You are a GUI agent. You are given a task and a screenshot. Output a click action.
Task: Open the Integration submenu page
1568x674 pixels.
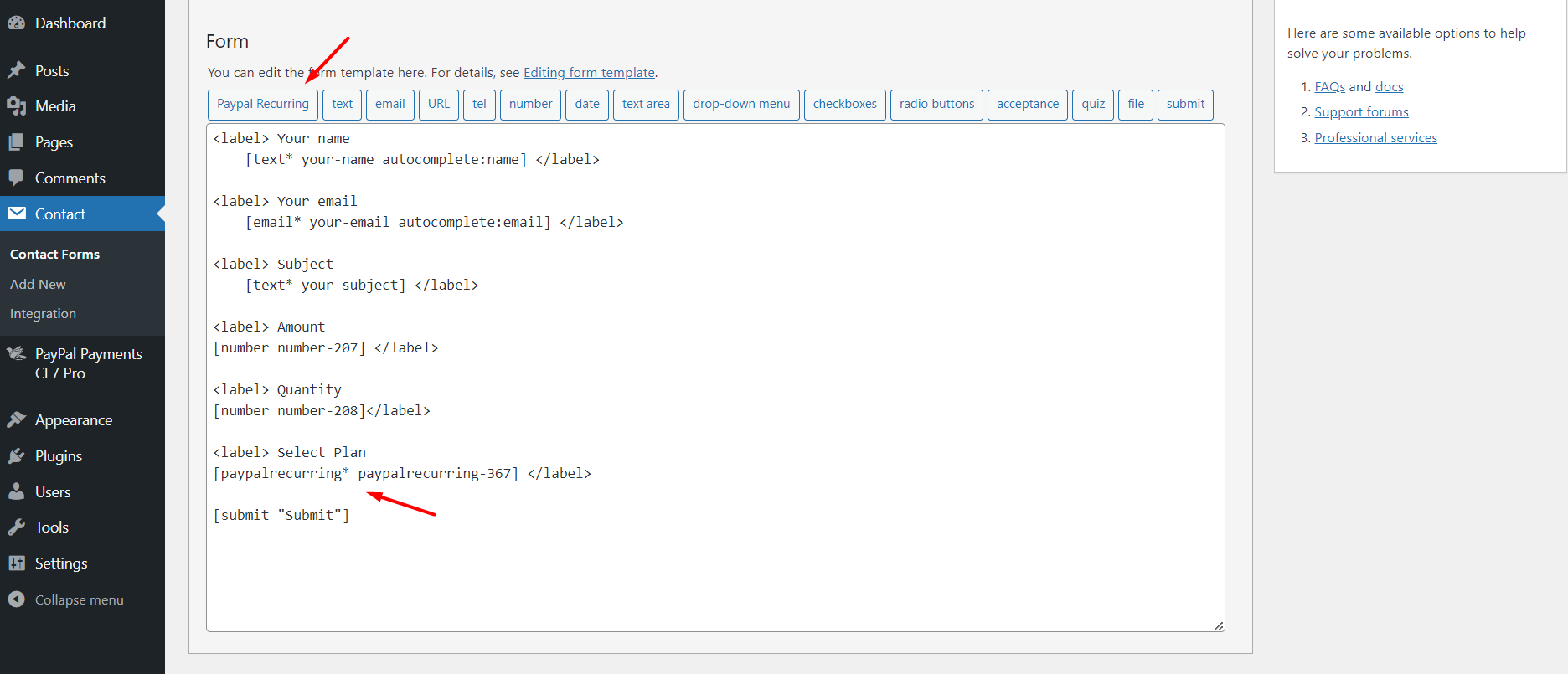click(x=43, y=314)
